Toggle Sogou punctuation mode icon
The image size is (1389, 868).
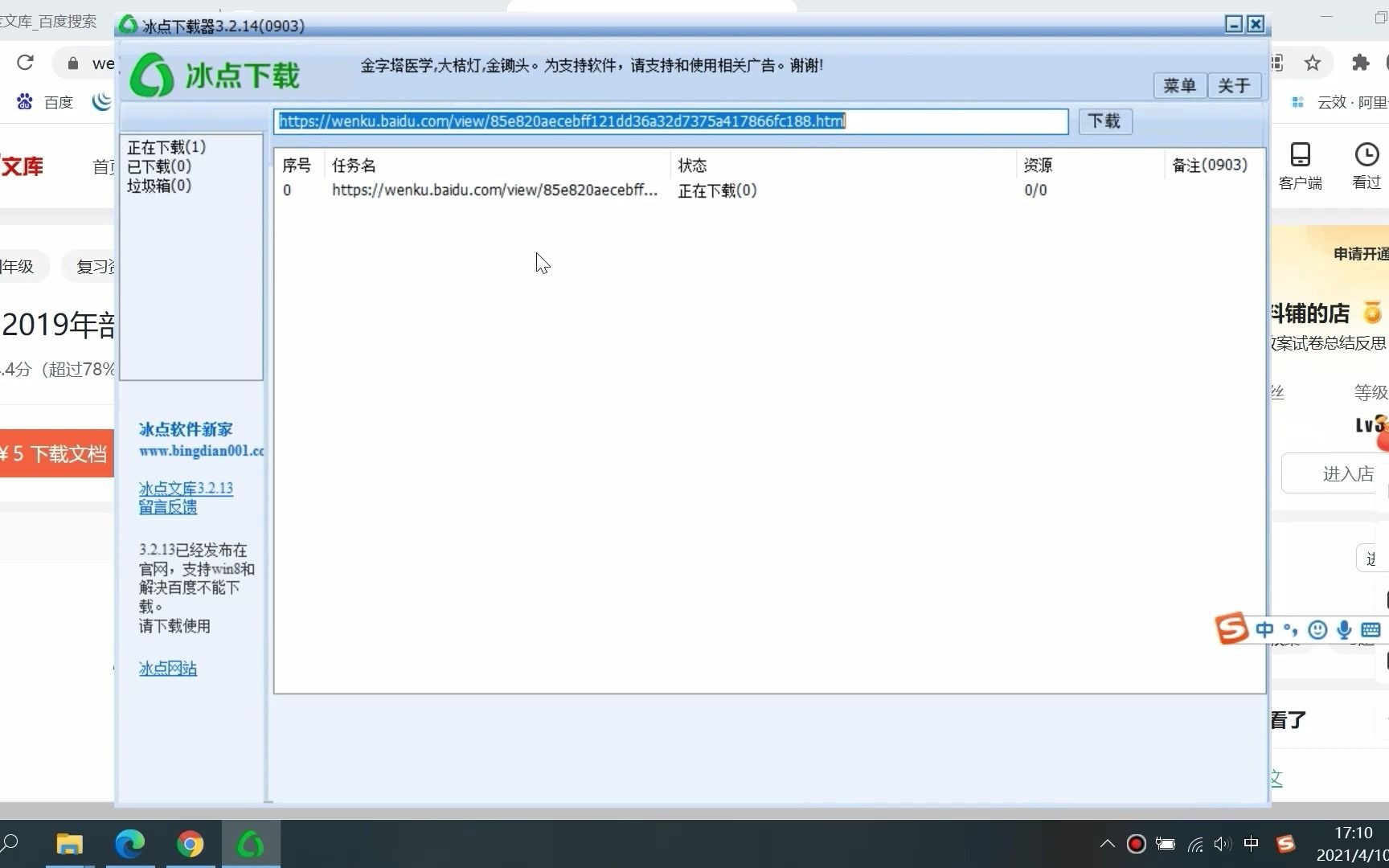(x=1290, y=629)
